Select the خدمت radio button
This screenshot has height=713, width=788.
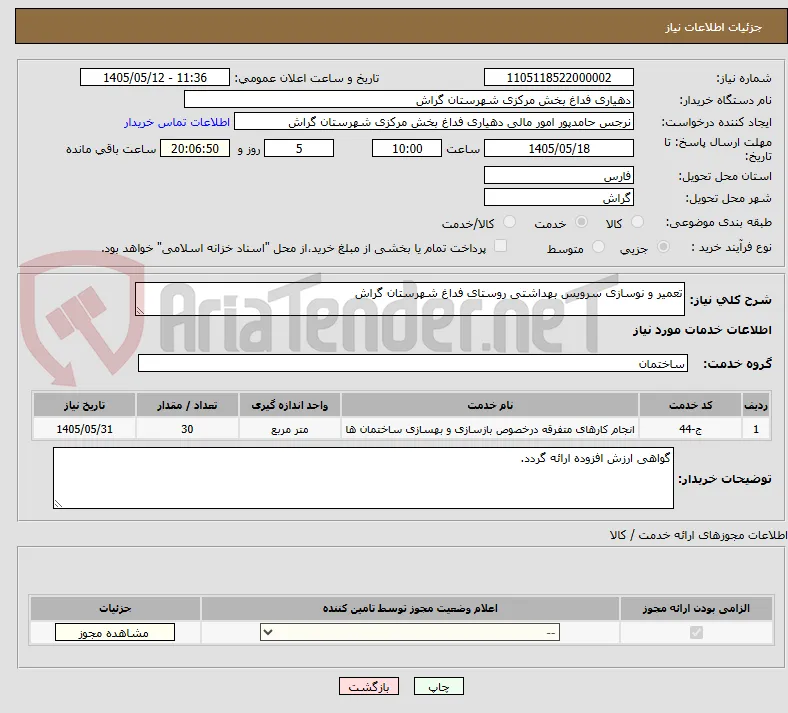pyautogui.click(x=581, y=222)
